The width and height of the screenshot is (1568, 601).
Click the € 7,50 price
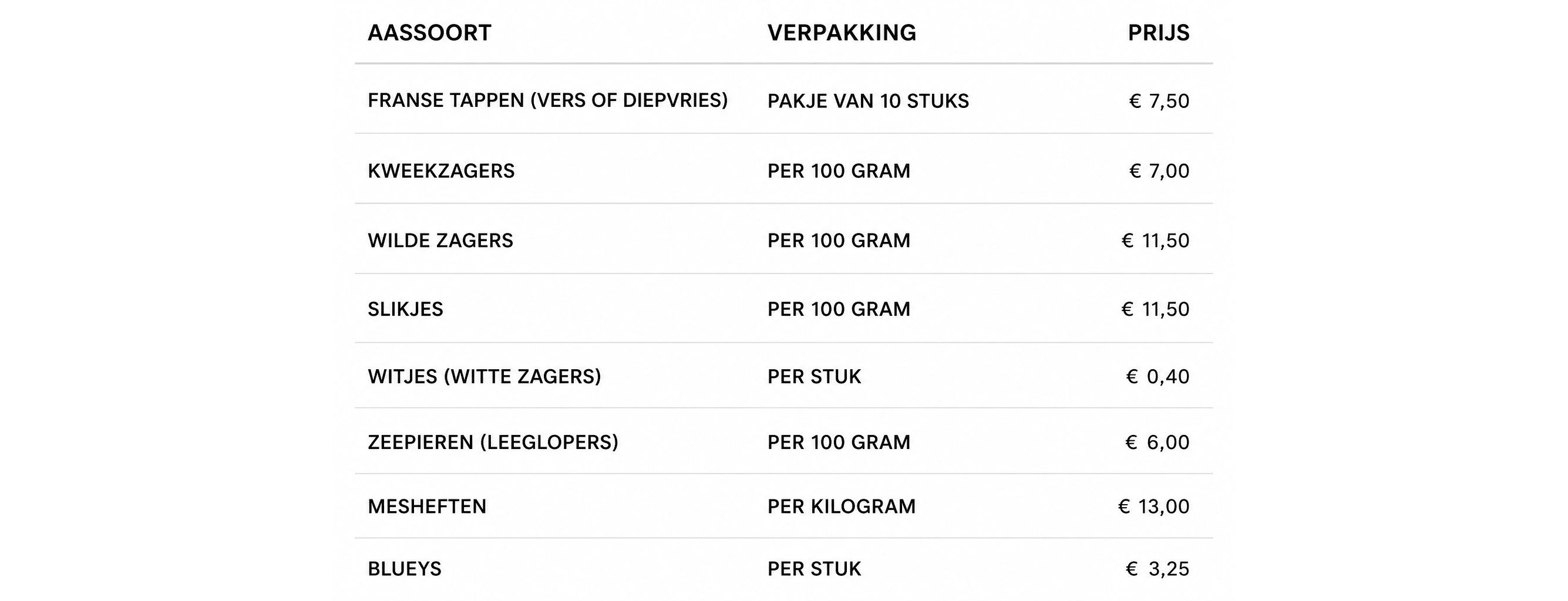click(x=1159, y=101)
